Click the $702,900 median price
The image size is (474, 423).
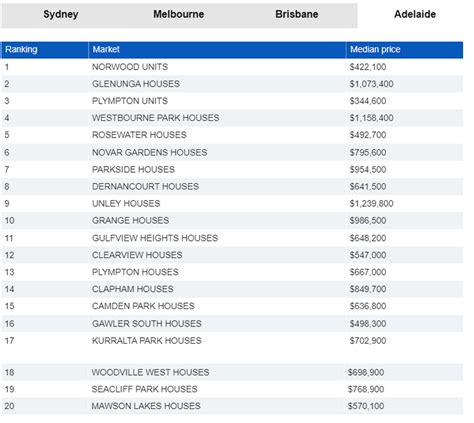coord(368,341)
